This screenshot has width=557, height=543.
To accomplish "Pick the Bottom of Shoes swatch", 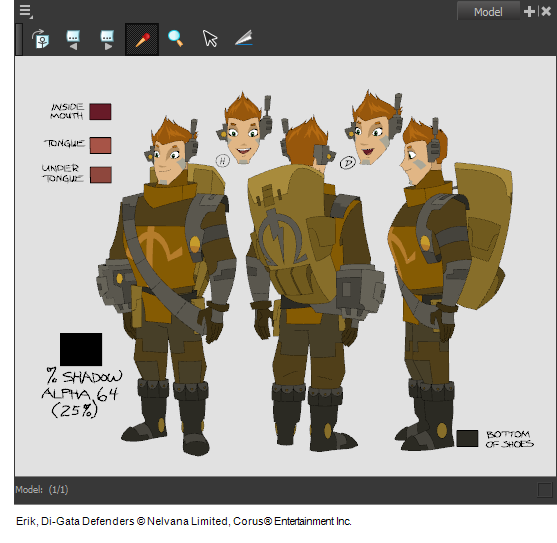I will 467,439.
